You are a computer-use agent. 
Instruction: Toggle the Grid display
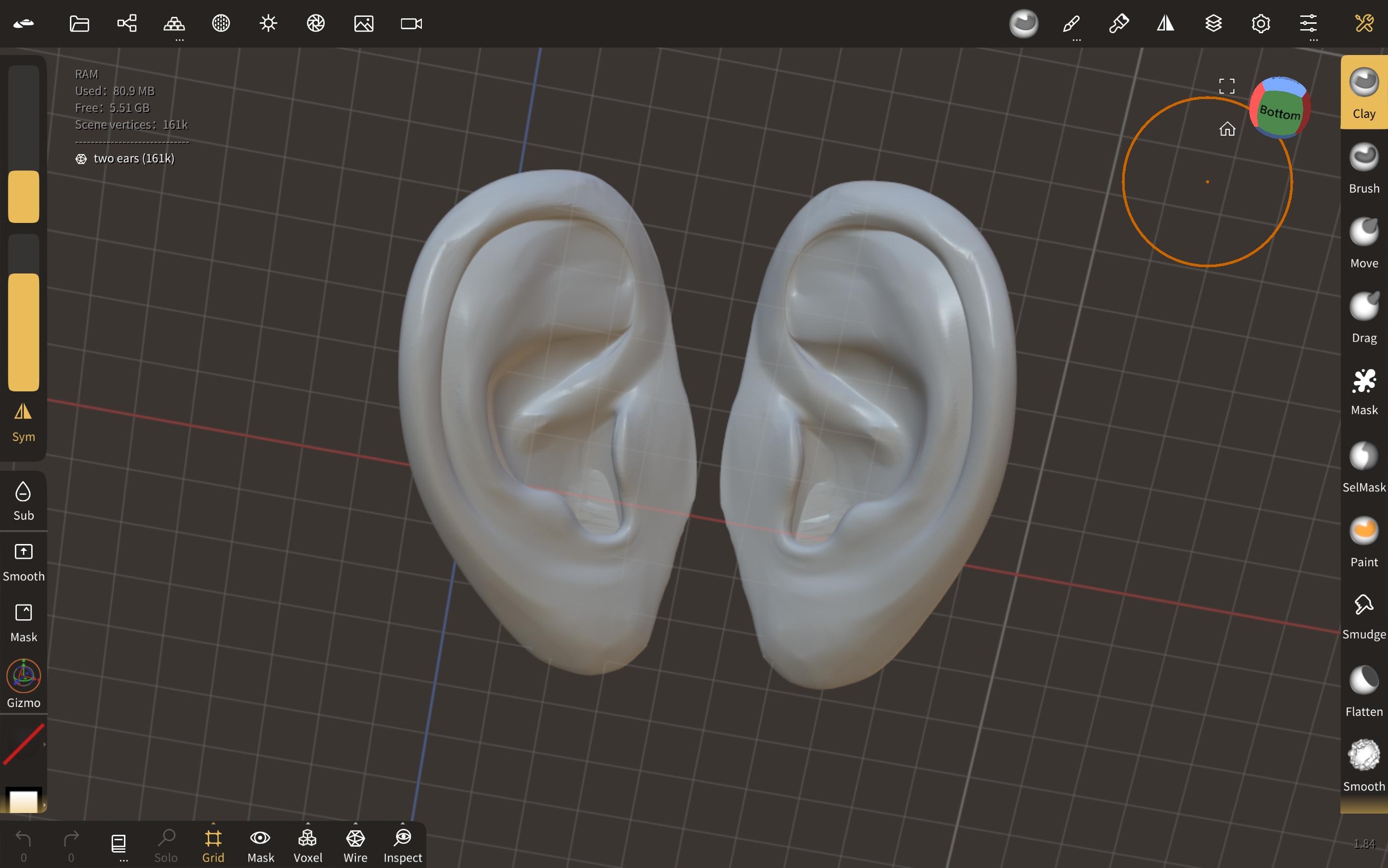coord(213,846)
